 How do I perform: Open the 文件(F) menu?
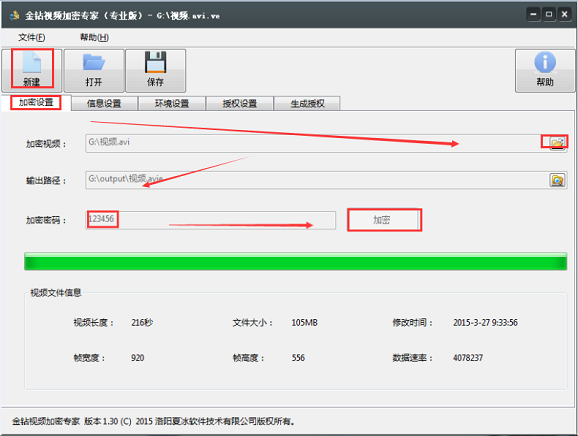(32, 37)
